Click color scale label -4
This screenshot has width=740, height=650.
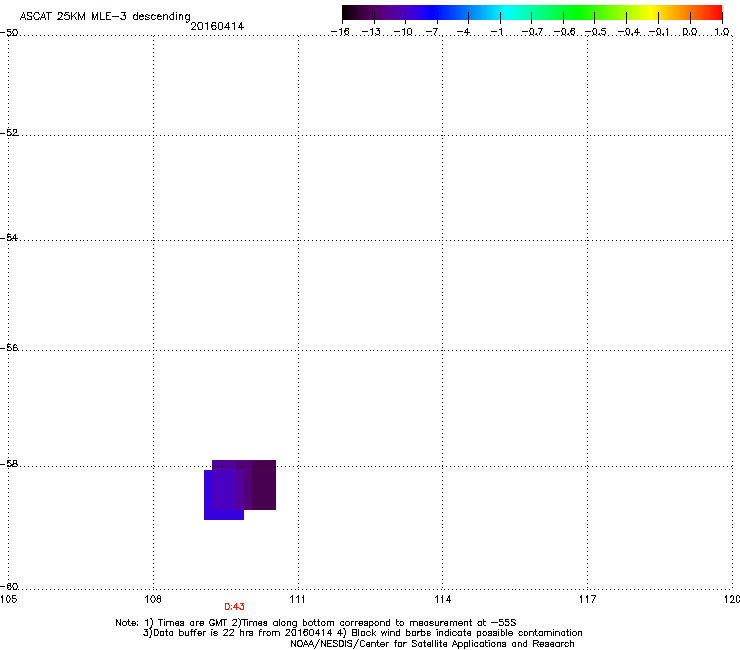point(463,32)
